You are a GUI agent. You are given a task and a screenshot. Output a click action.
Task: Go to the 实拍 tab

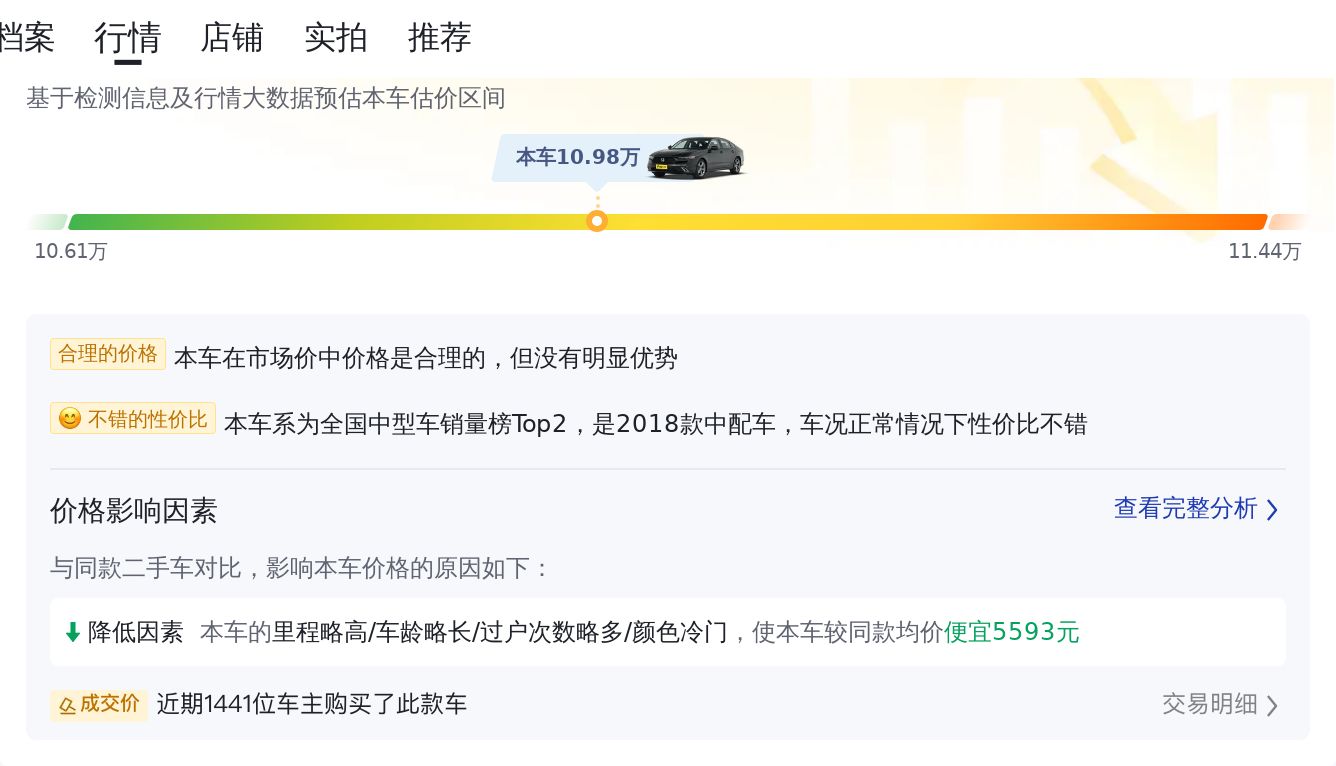[x=335, y=38]
